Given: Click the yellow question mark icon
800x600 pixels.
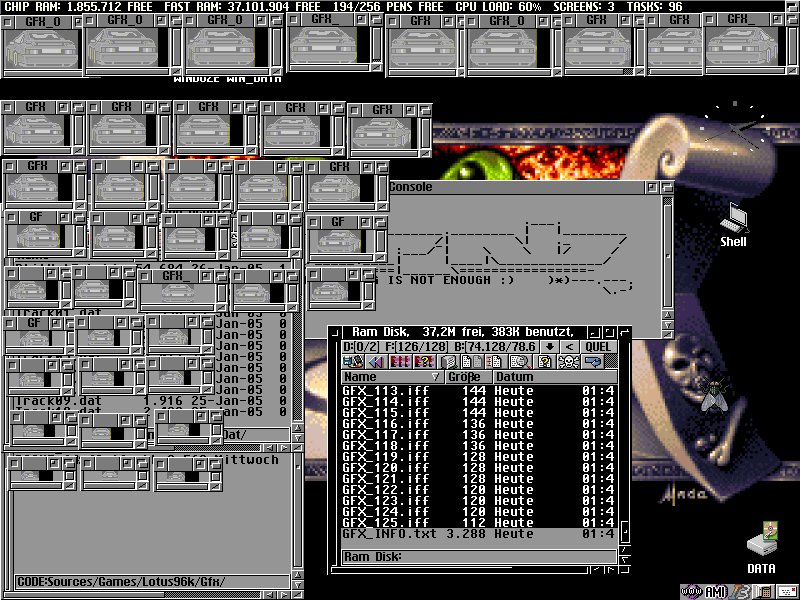Looking at the screenshot, I should point(544,362).
